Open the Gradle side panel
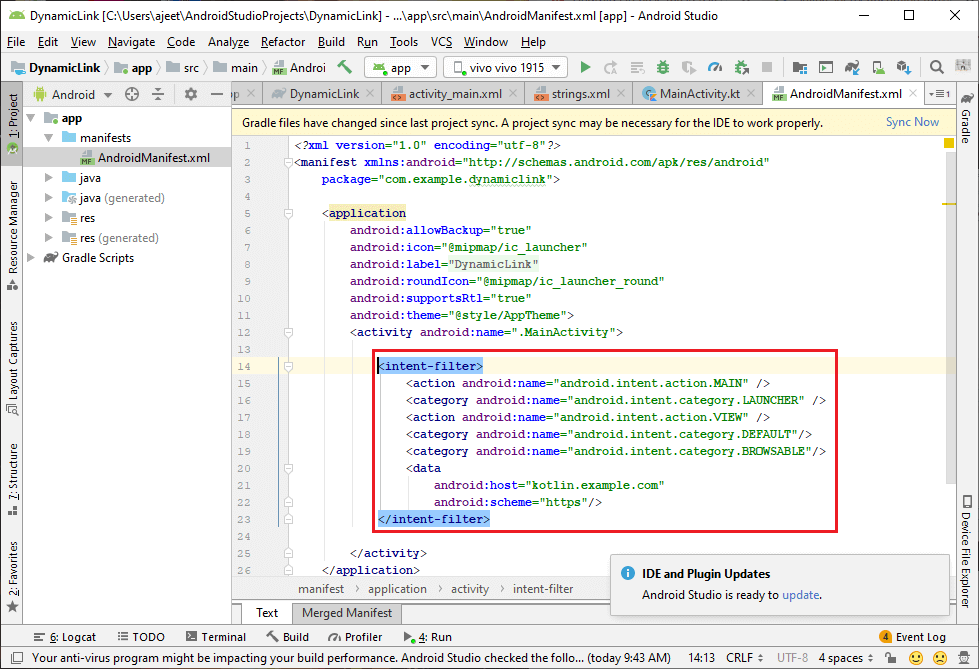The width and height of the screenshot is (979, 669). (967, 118)
